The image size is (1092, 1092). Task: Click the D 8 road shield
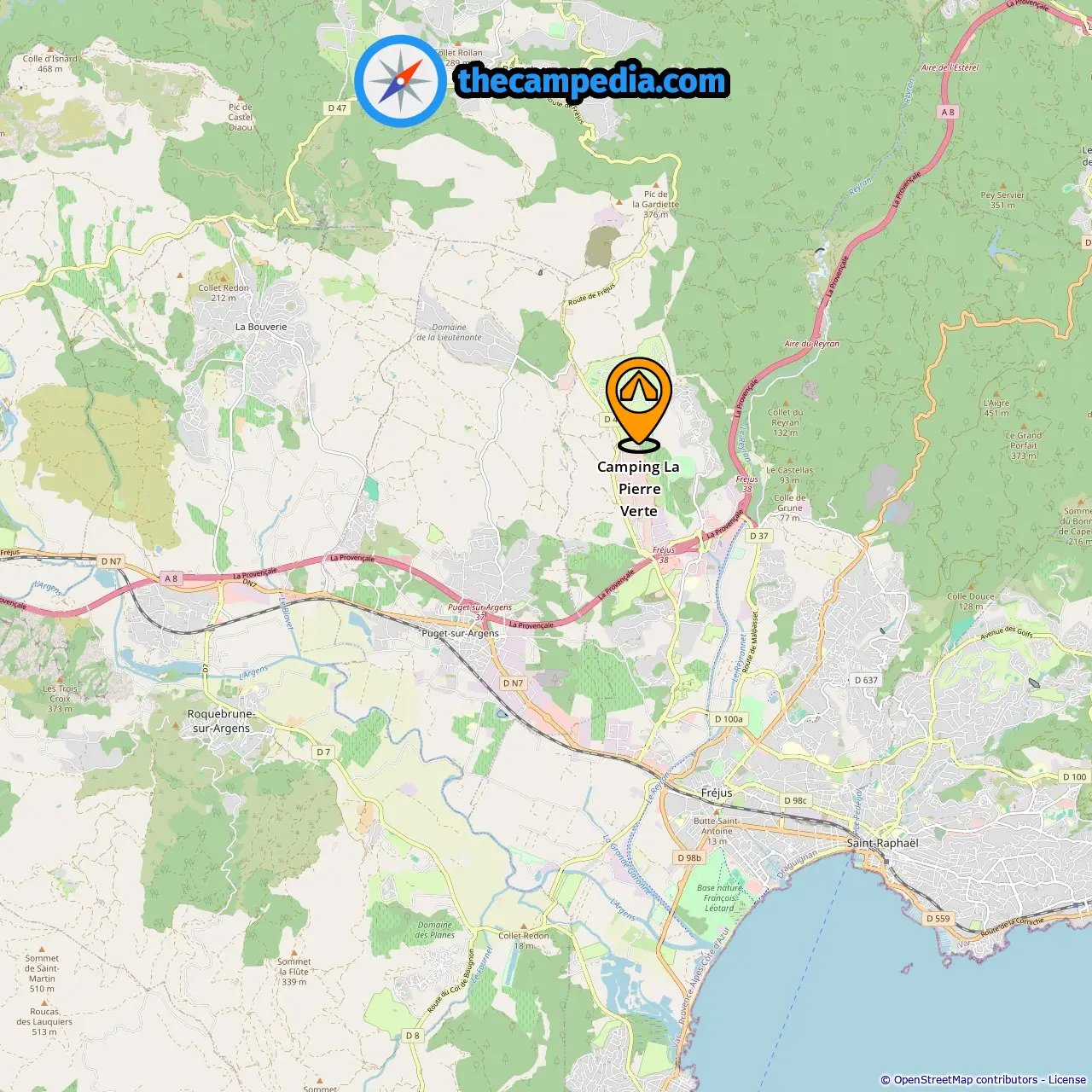[413, 1036]
